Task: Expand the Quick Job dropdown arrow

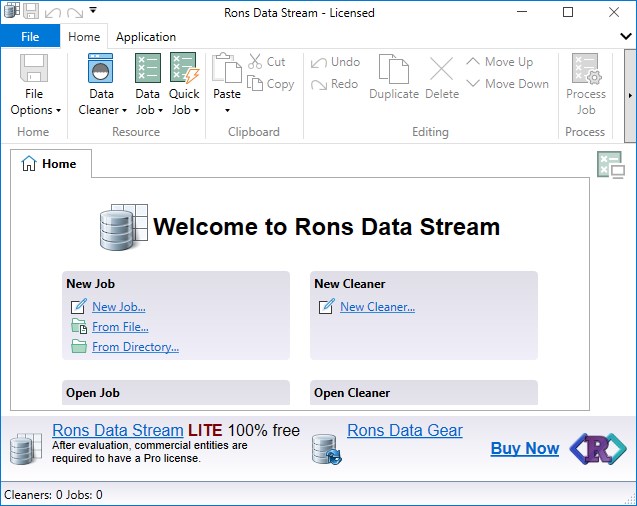Action: (x=196, y=110)
